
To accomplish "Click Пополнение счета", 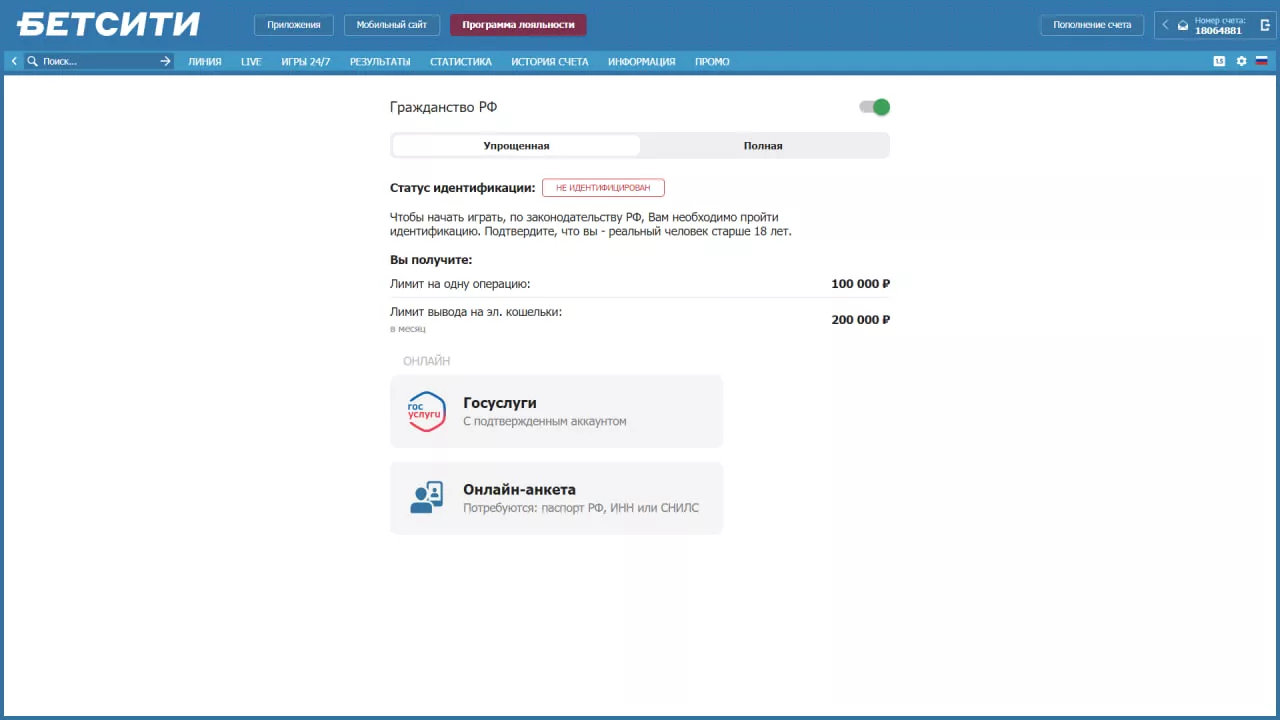I will (x=1092, y=24).
